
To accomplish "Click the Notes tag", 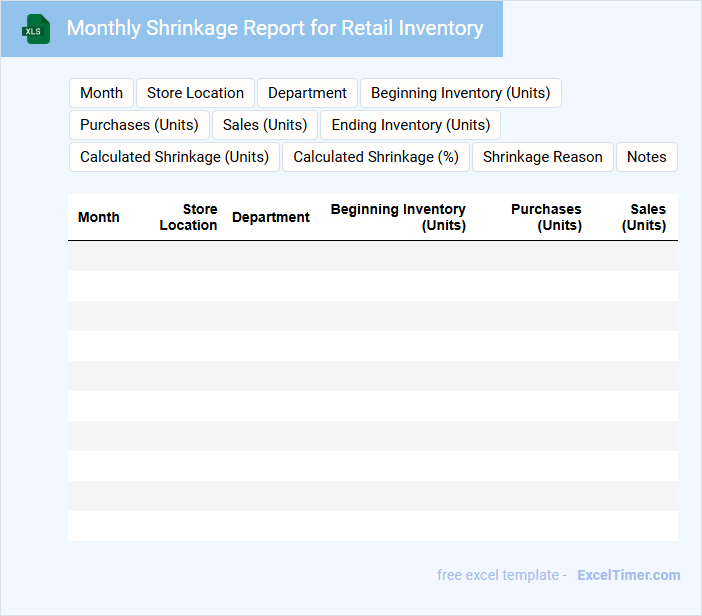I will [646, 157].
